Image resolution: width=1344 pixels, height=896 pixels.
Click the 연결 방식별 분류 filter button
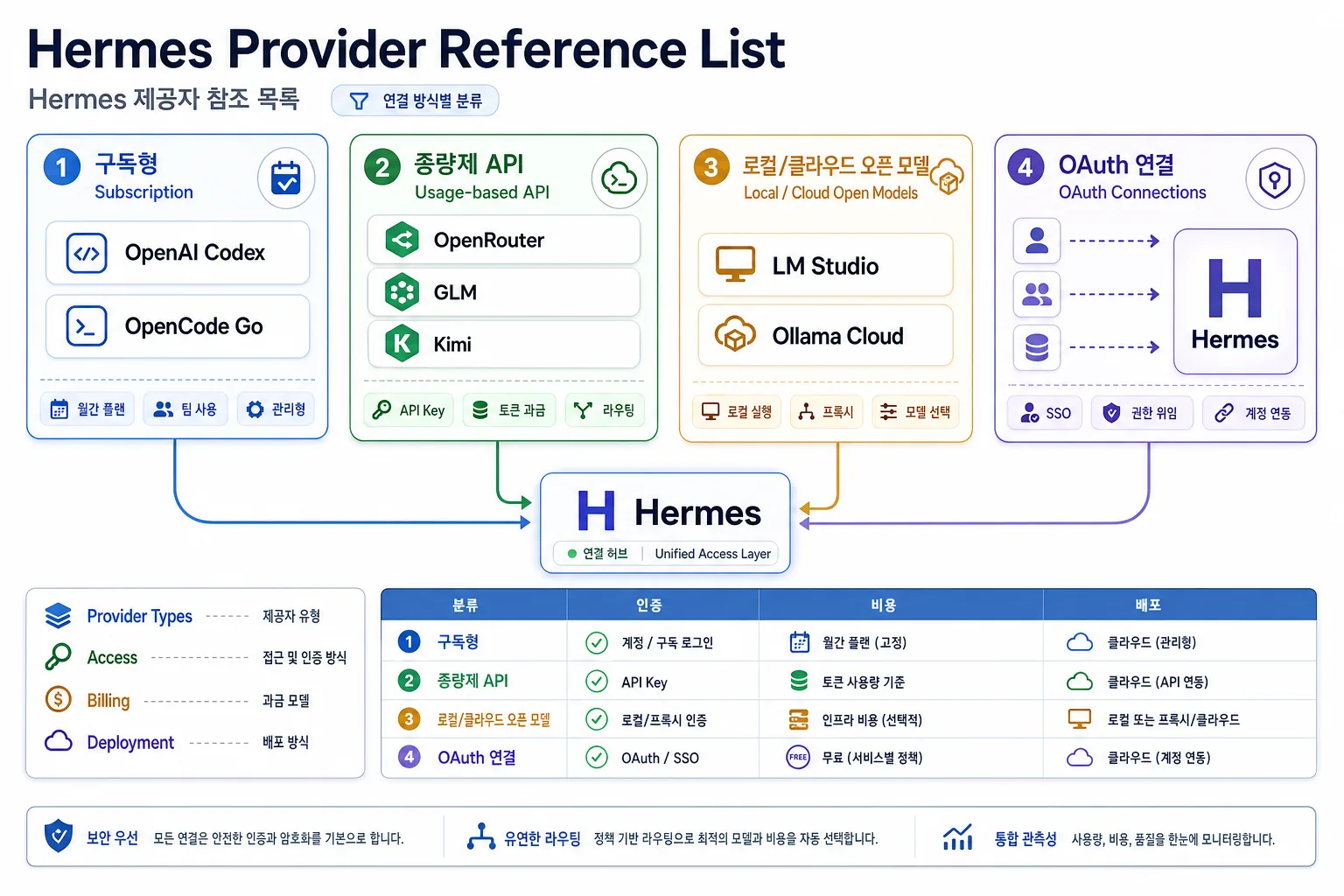[x=415, y=101]
